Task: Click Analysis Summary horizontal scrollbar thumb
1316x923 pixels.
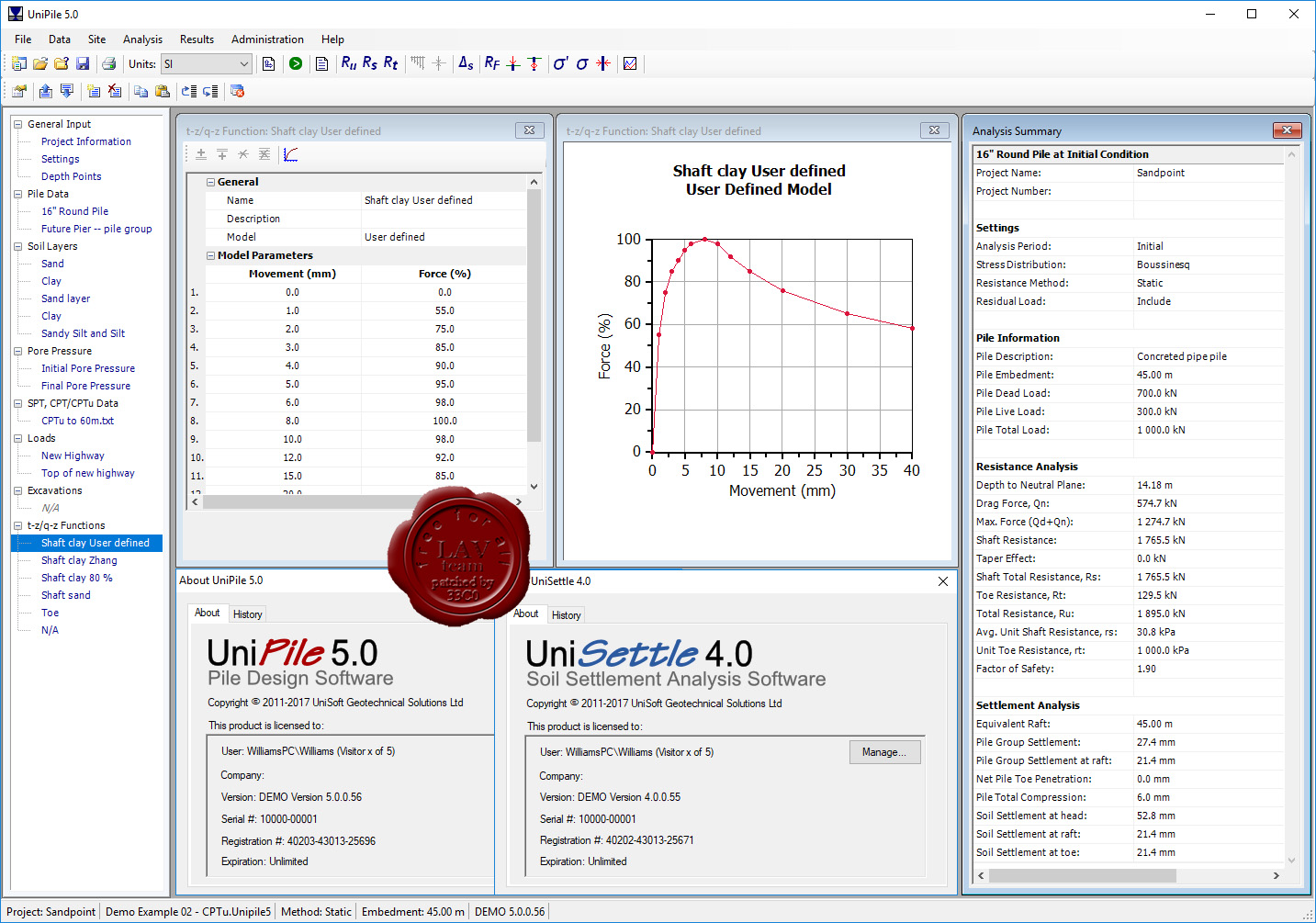Action: (x=1083, y=875)
